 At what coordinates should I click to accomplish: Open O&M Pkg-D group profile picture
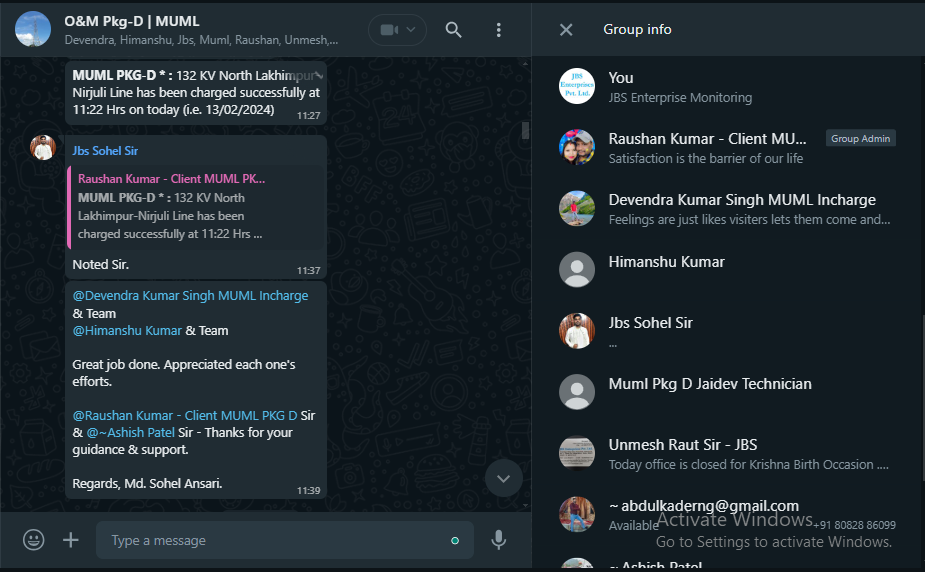click(x=32, y=29)
